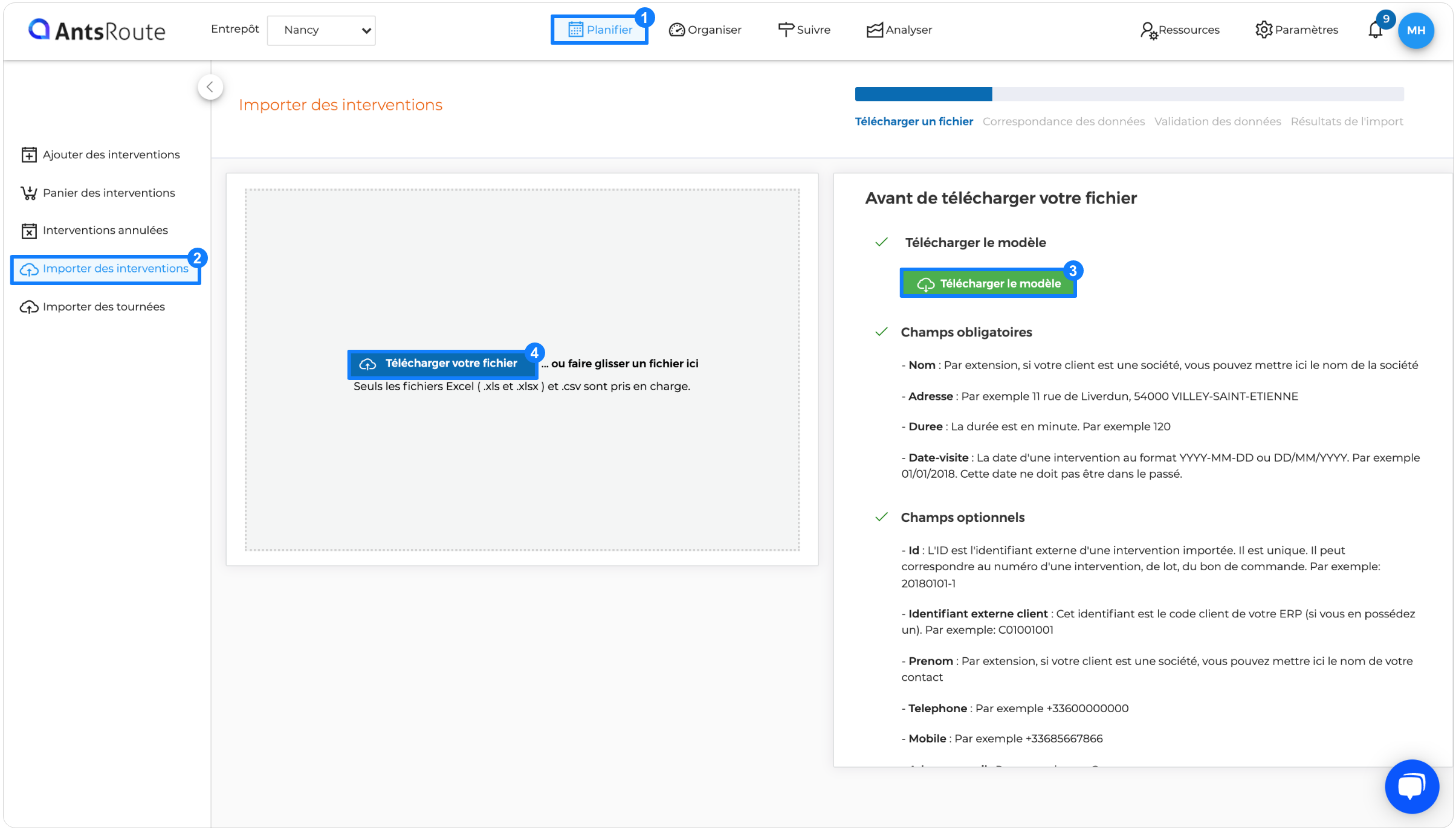The height and width of the screenshot is (830, 1456).
Task: Click the Duree field description
Action: click(1036, 426)
